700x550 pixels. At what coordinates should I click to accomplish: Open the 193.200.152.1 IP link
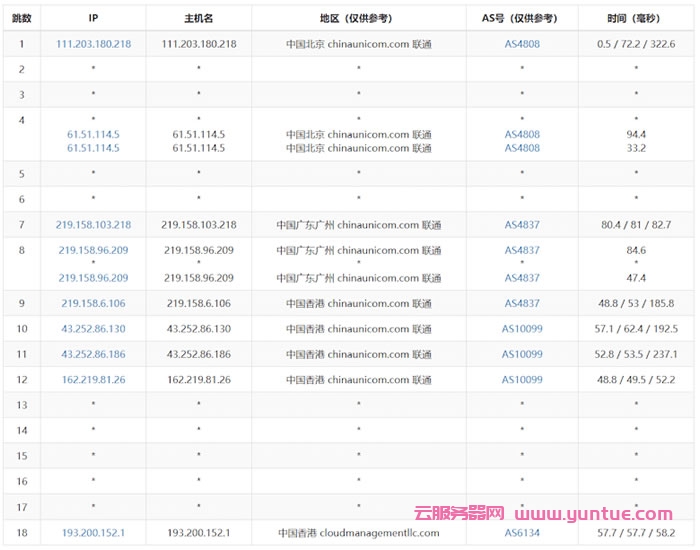93,533
